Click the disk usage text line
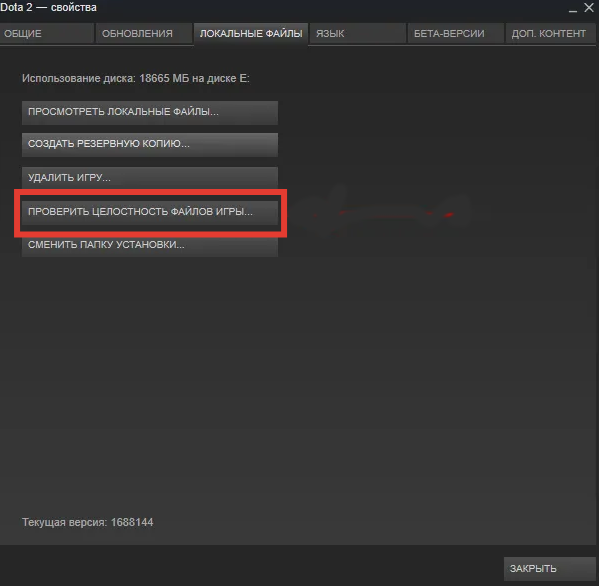The image size is (599, 586). 136,78
